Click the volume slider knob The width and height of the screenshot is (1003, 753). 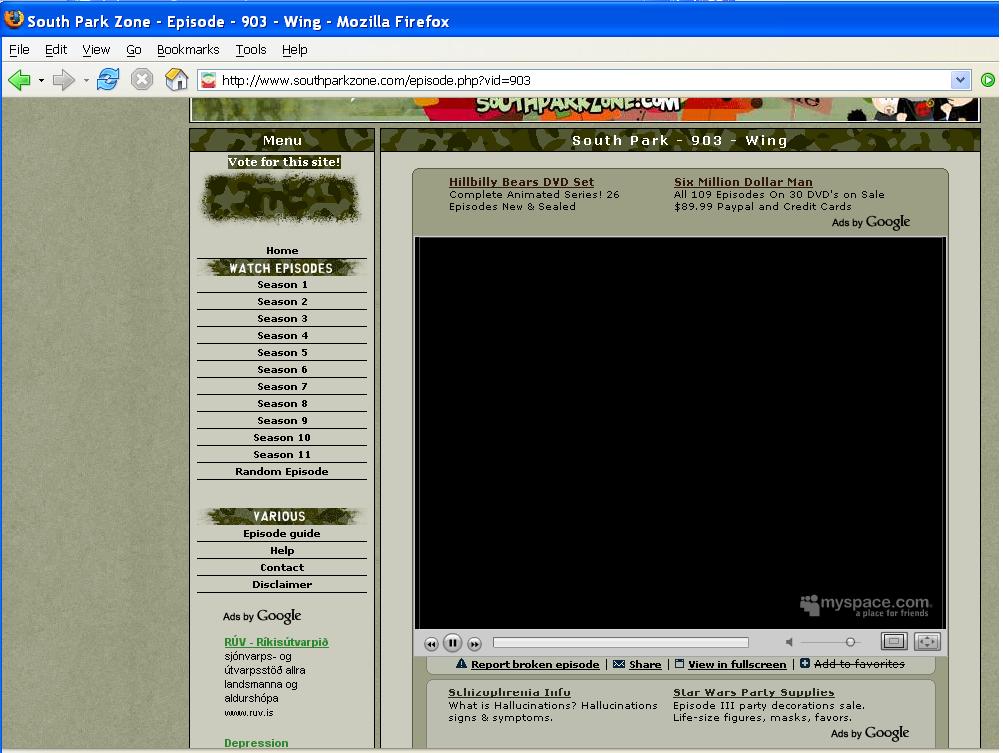[x=850, y=642]
